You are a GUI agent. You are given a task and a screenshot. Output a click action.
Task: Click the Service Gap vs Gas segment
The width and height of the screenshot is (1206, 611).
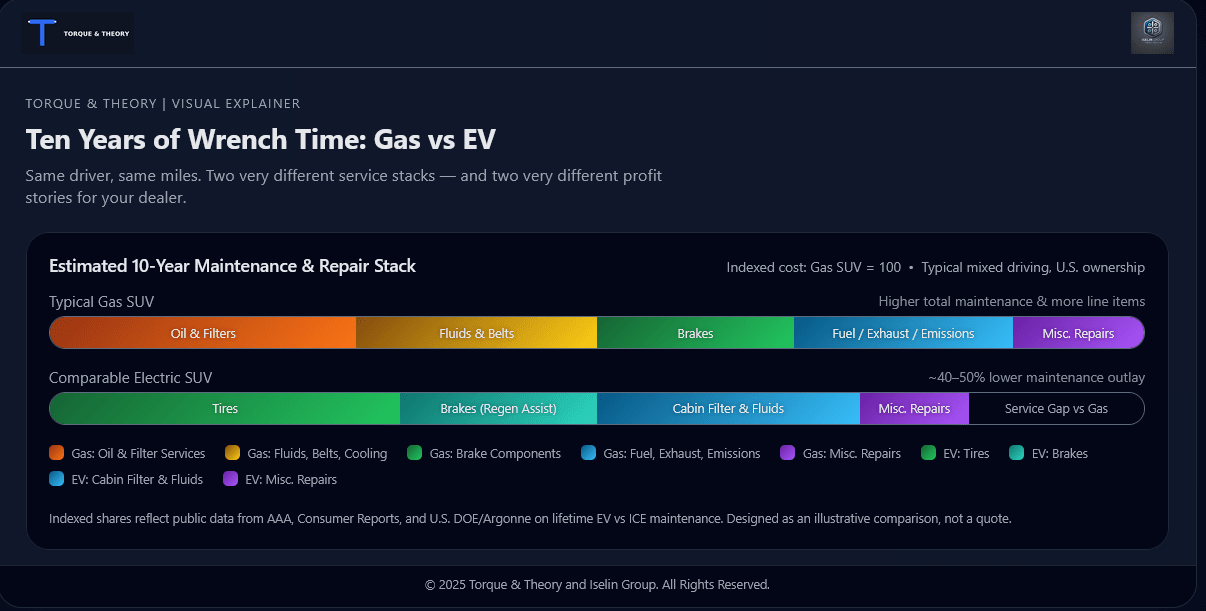click(x=1056, y=408)
